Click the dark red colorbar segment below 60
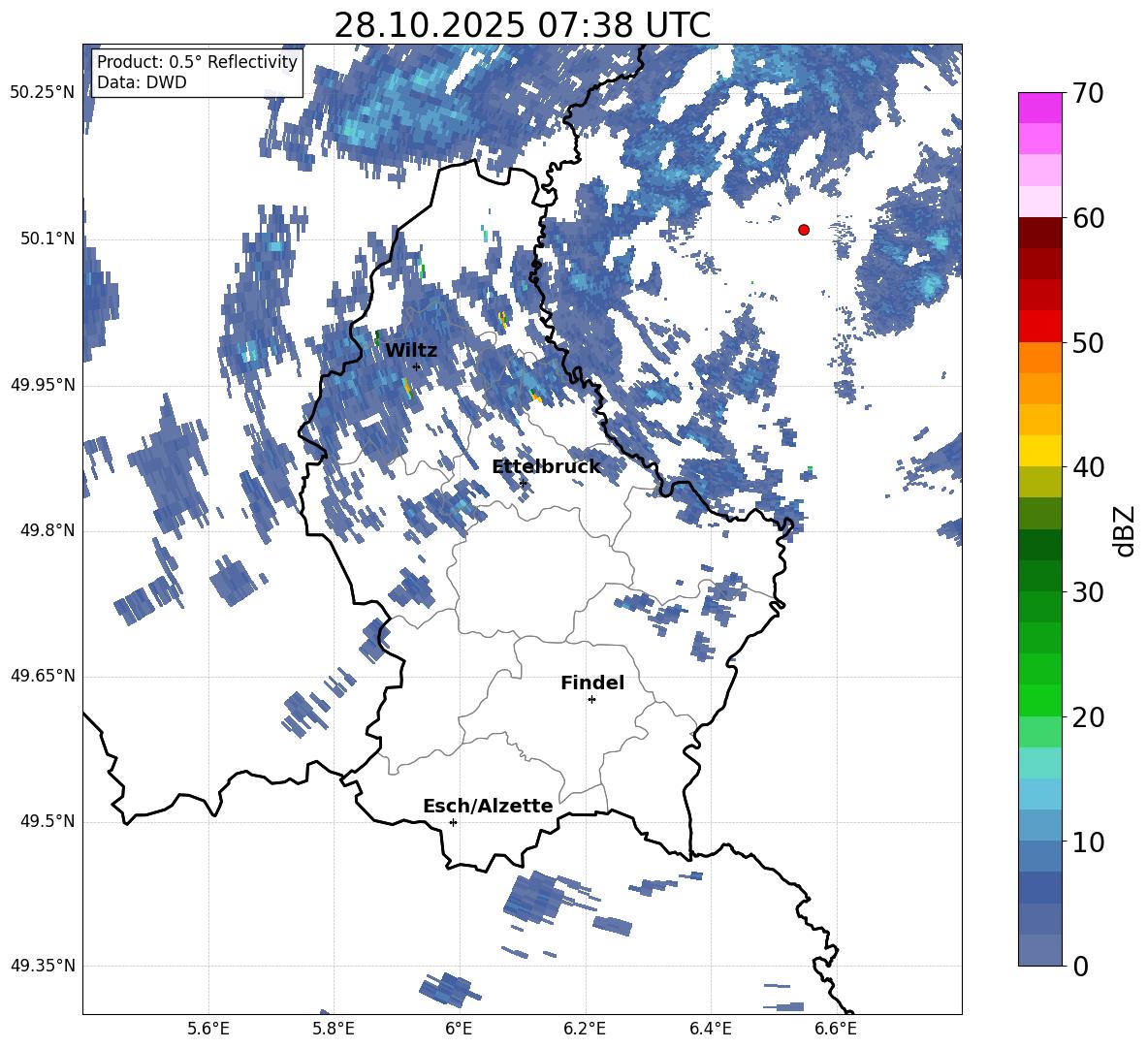The height and width of the screenshot is (1048, 1148). tap(1039, 234)
